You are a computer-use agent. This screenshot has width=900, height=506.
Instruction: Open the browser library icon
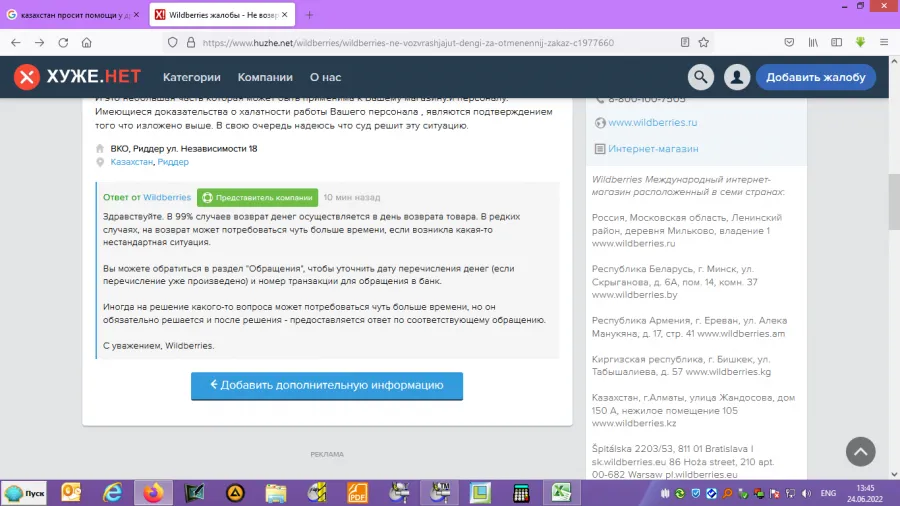813,42
